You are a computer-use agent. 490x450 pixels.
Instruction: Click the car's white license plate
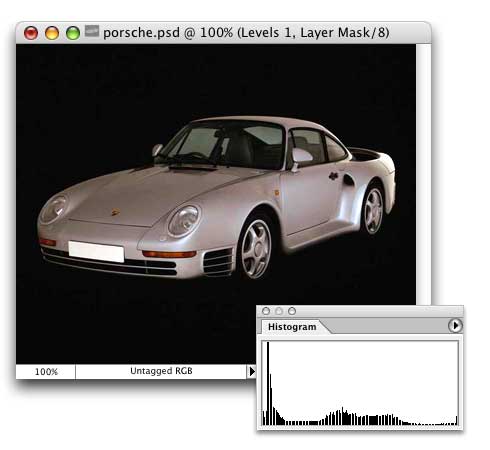pos(96,251)
